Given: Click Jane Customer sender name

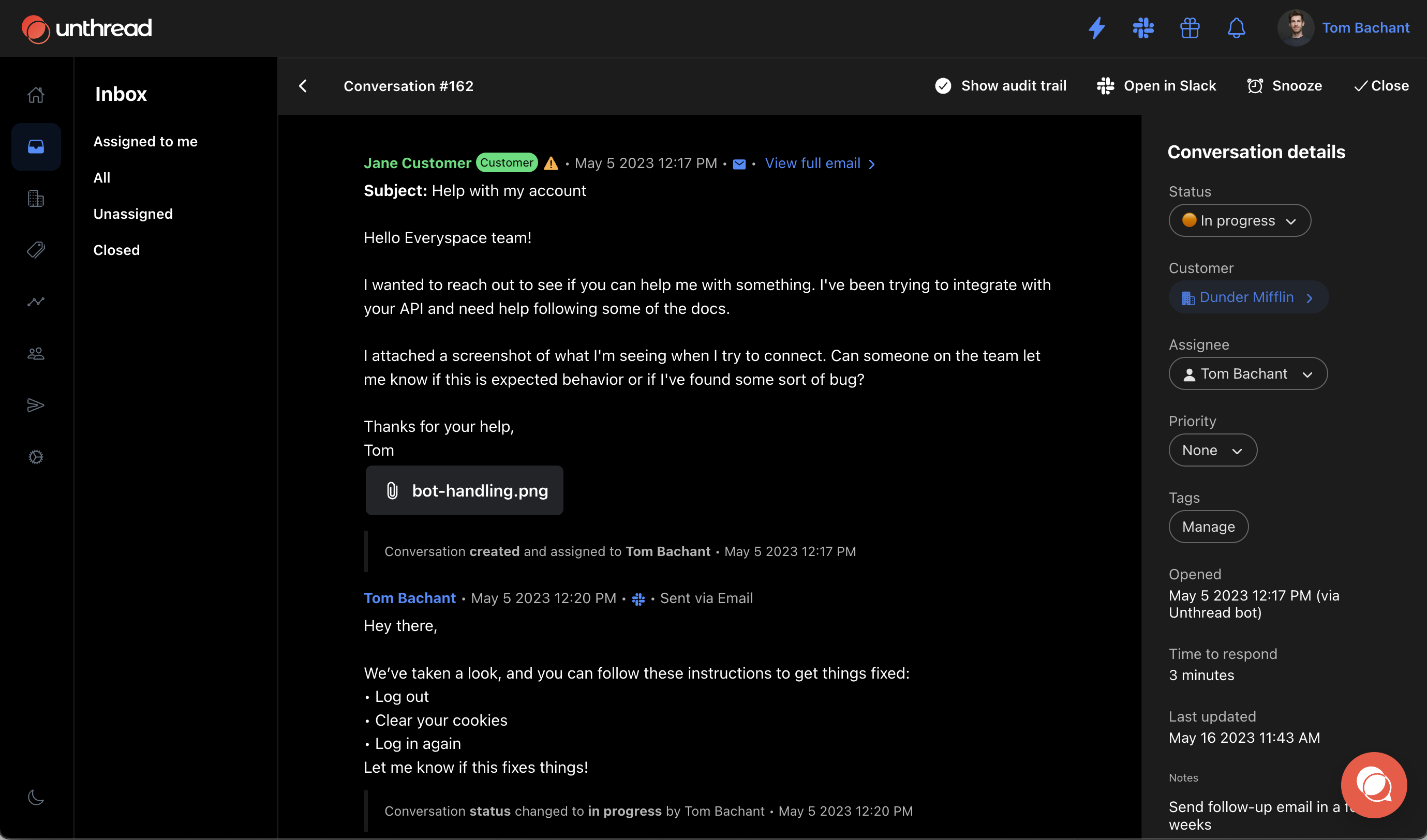Looking at the screenshot, I should (x=418, y=163).
